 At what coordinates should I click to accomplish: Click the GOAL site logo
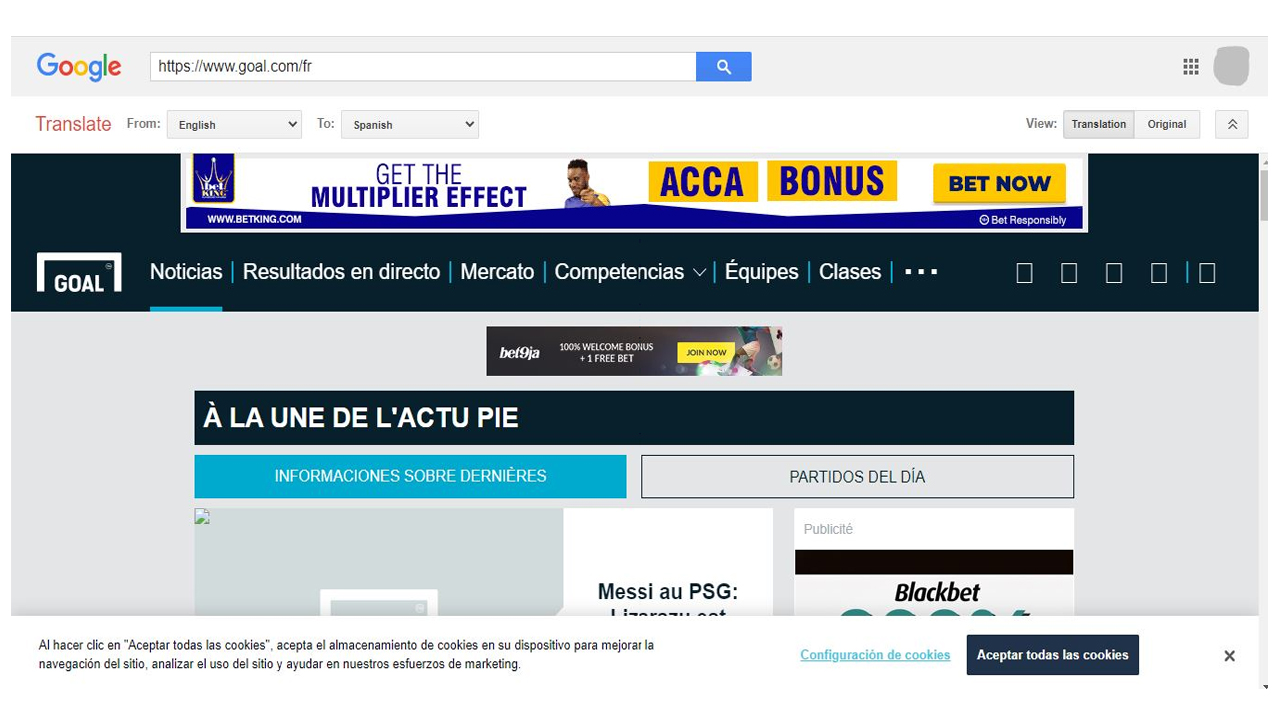click(79, 272)
